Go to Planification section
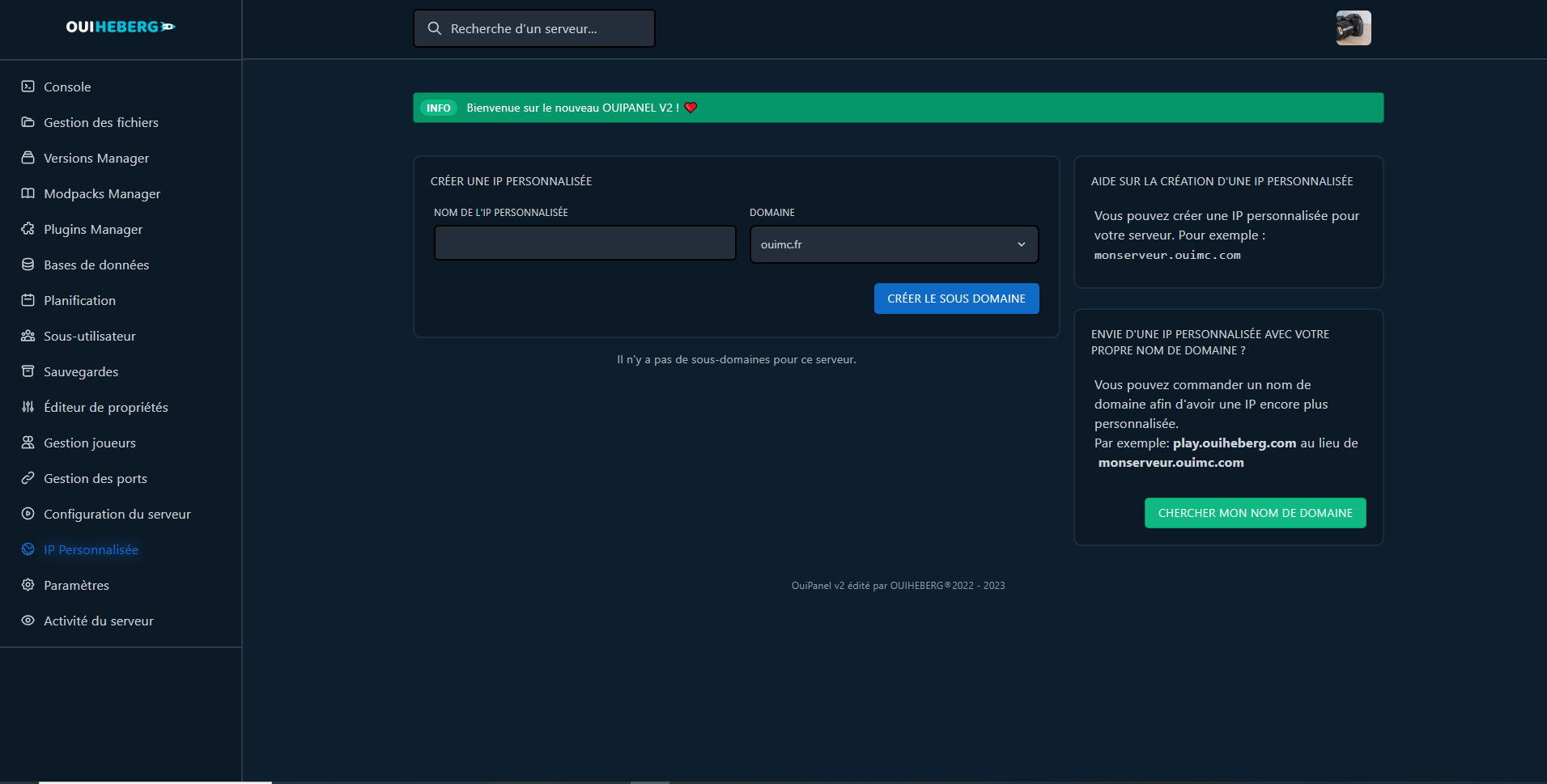 tap(79, 300)
